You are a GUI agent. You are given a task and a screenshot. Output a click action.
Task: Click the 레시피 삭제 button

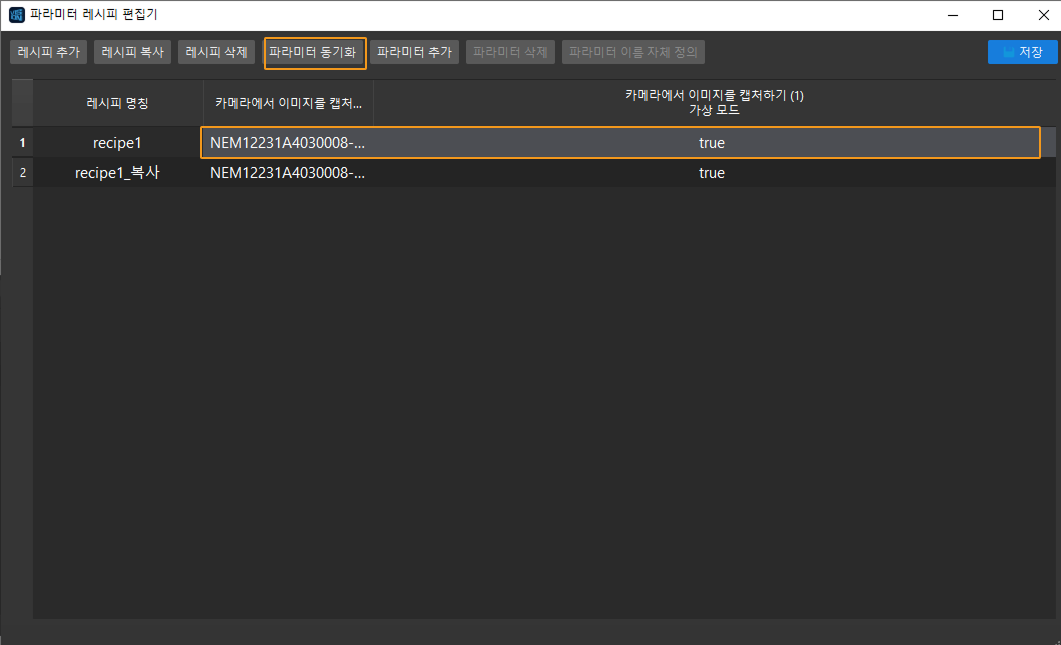[x=217, y=52]
